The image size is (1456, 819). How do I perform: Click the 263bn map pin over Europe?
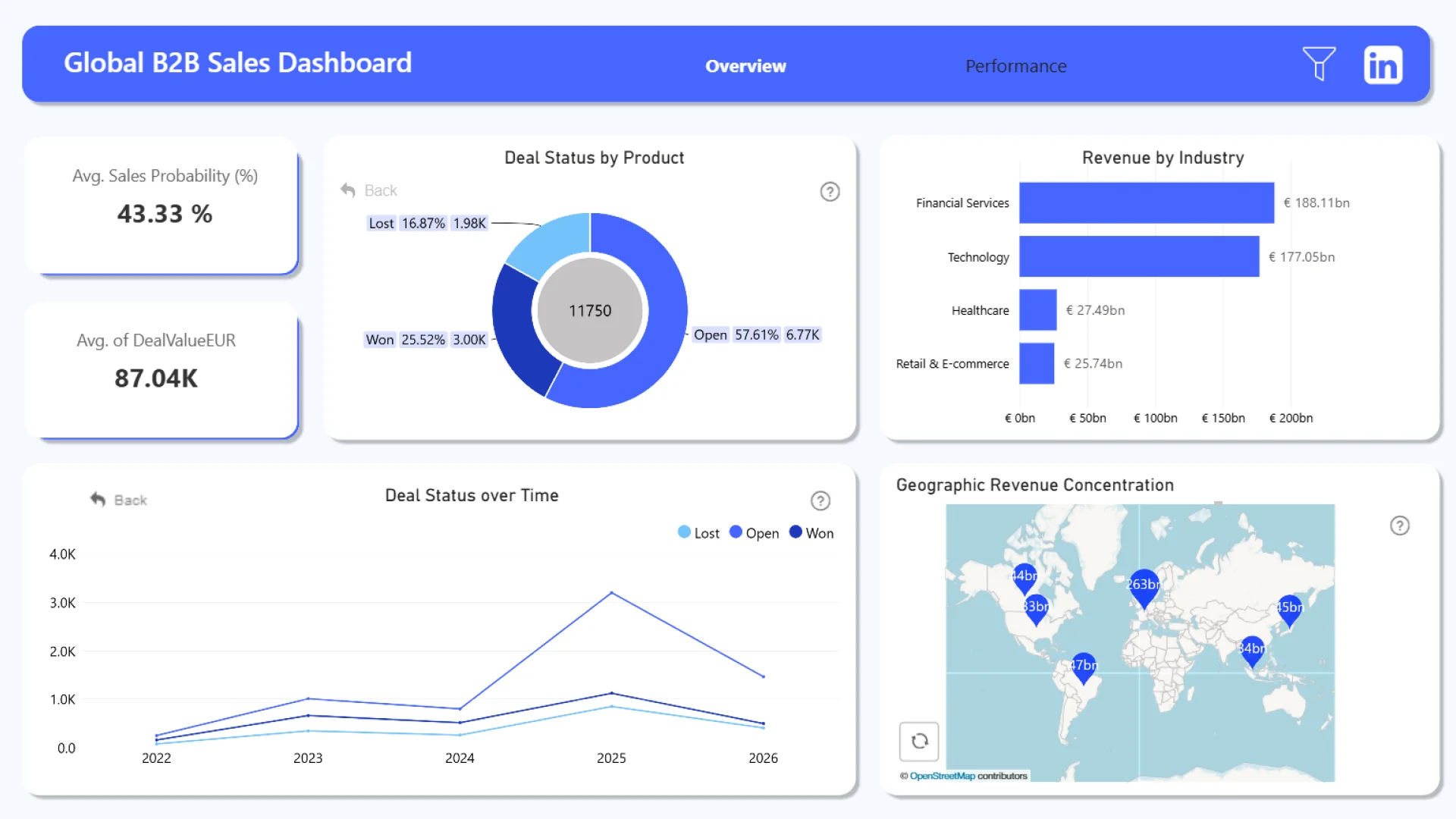pyautogui.click(x=1144, y=585)
